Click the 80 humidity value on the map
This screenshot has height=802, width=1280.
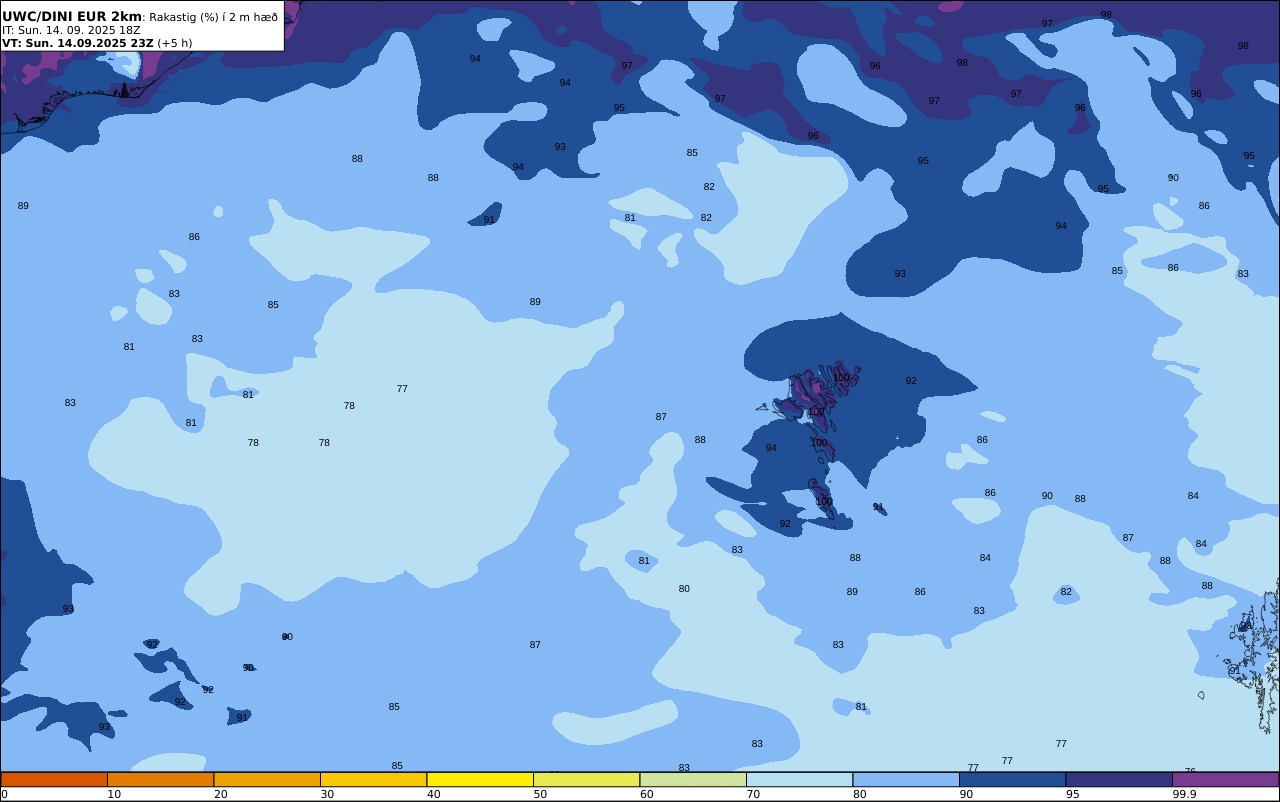[684, 589]
